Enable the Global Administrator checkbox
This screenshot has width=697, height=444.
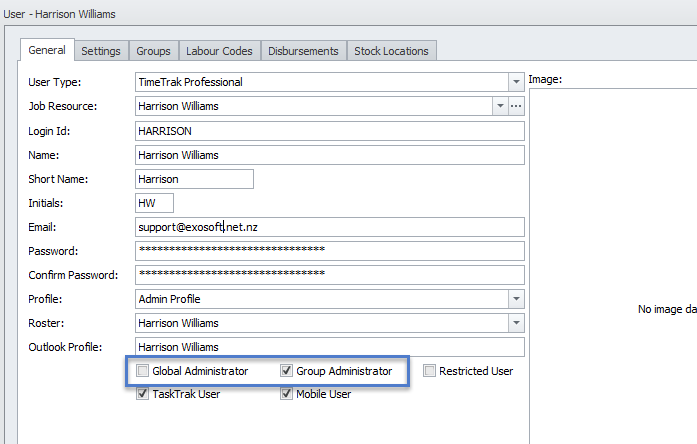143,371
